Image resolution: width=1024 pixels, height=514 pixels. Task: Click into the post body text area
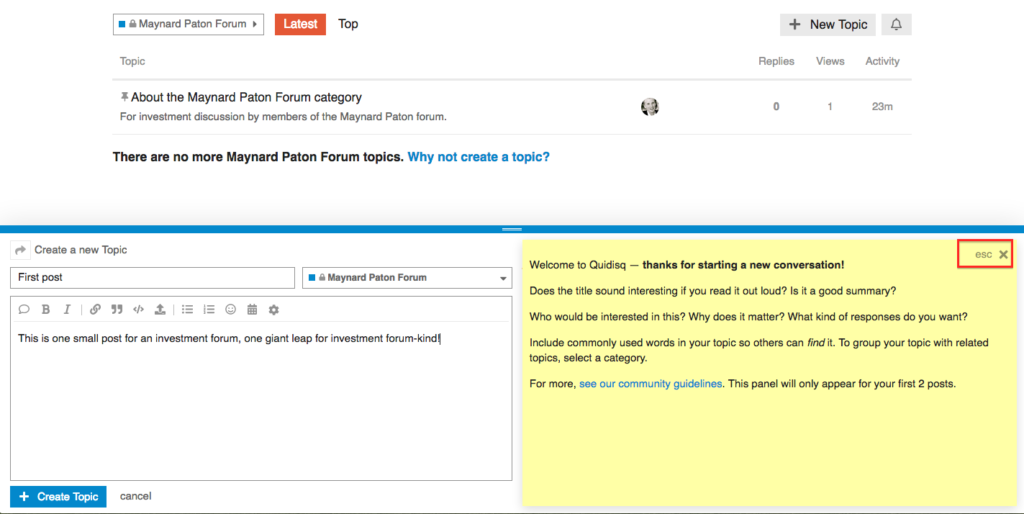[x=261, y=402]
